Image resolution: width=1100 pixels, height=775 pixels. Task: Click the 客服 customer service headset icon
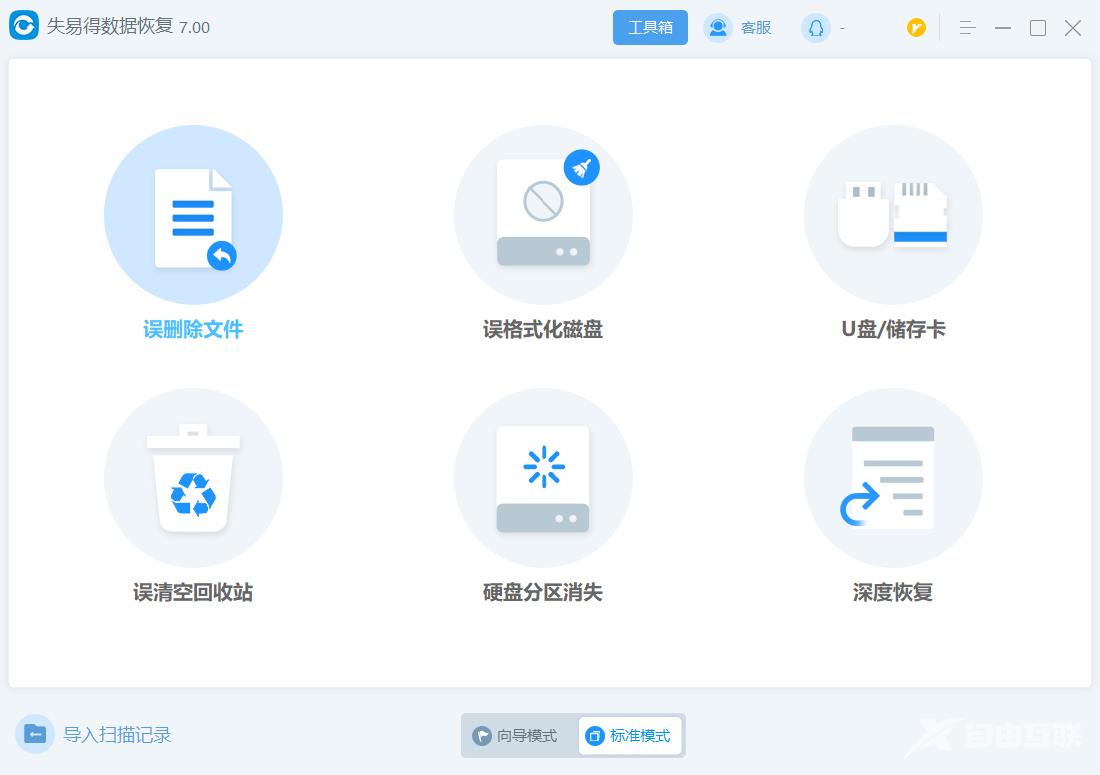[x=718, y=28]
